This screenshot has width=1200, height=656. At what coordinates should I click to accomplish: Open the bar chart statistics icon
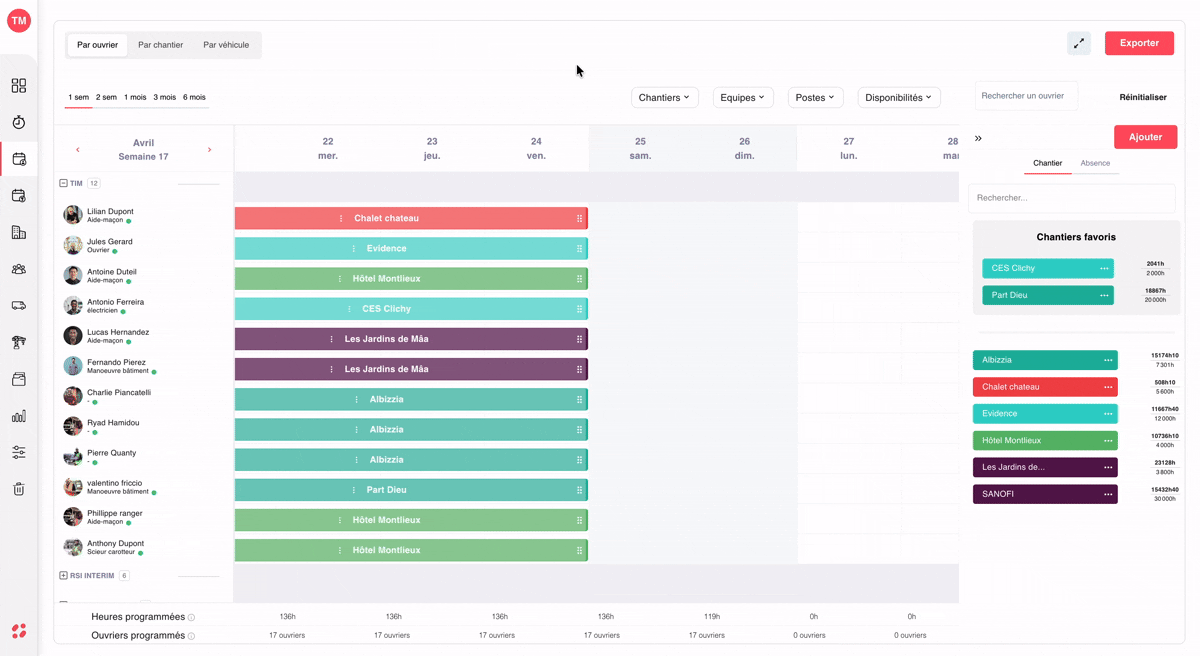19,416
